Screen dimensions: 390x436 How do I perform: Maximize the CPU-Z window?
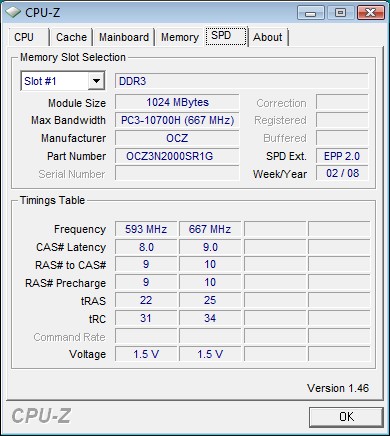340,13
